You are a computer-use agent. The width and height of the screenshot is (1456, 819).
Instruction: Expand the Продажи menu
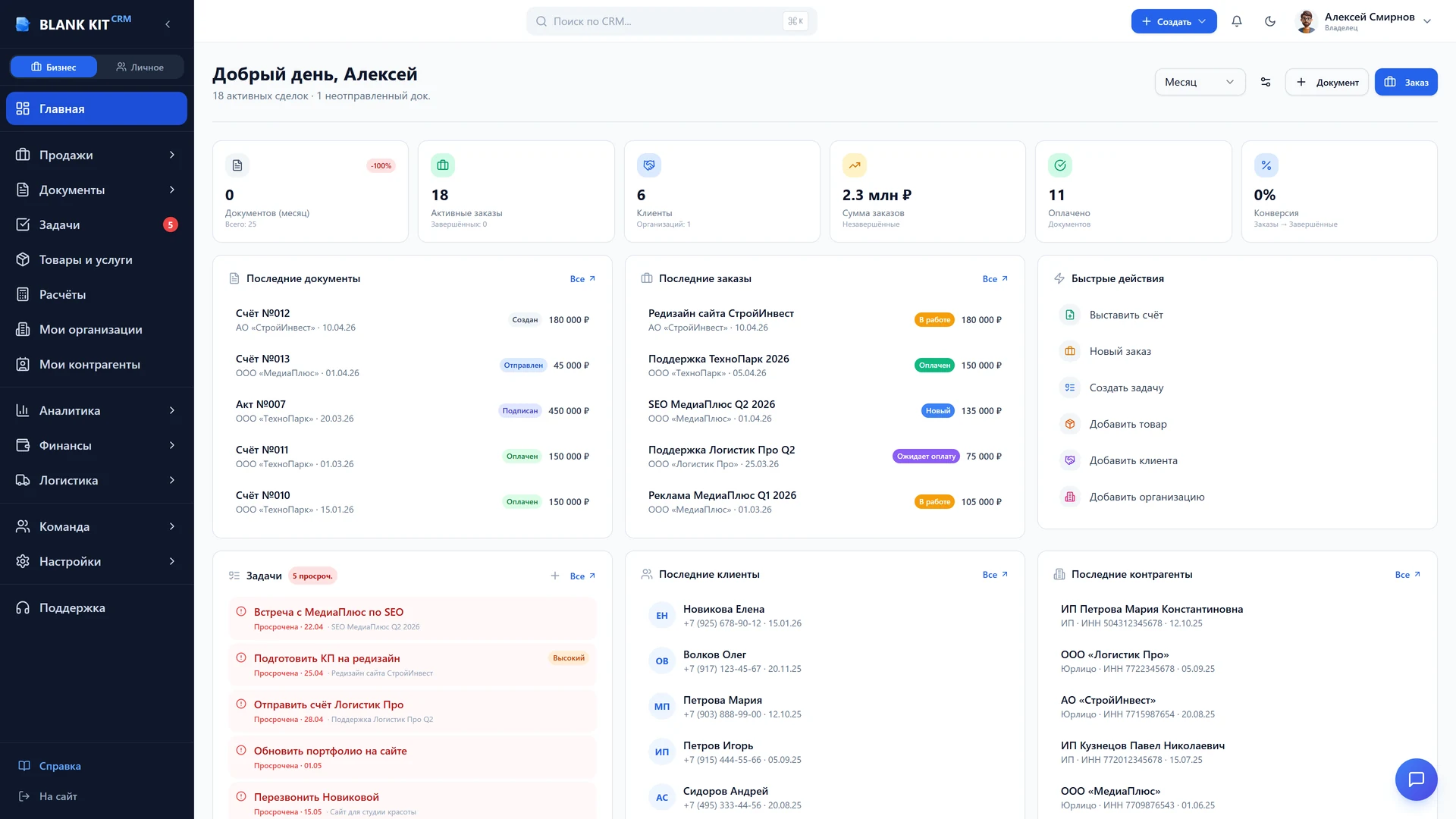coord(96,155)
